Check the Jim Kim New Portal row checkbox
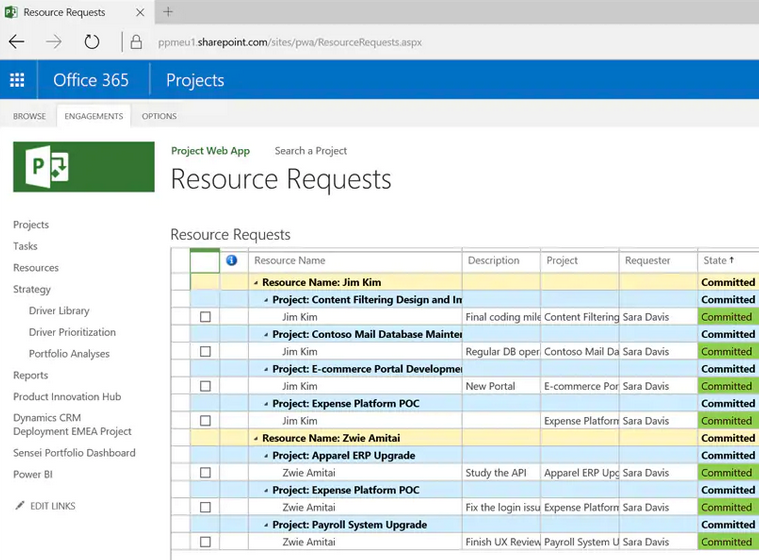The height and width of the screenshot is (560, 759). (205, 386)
